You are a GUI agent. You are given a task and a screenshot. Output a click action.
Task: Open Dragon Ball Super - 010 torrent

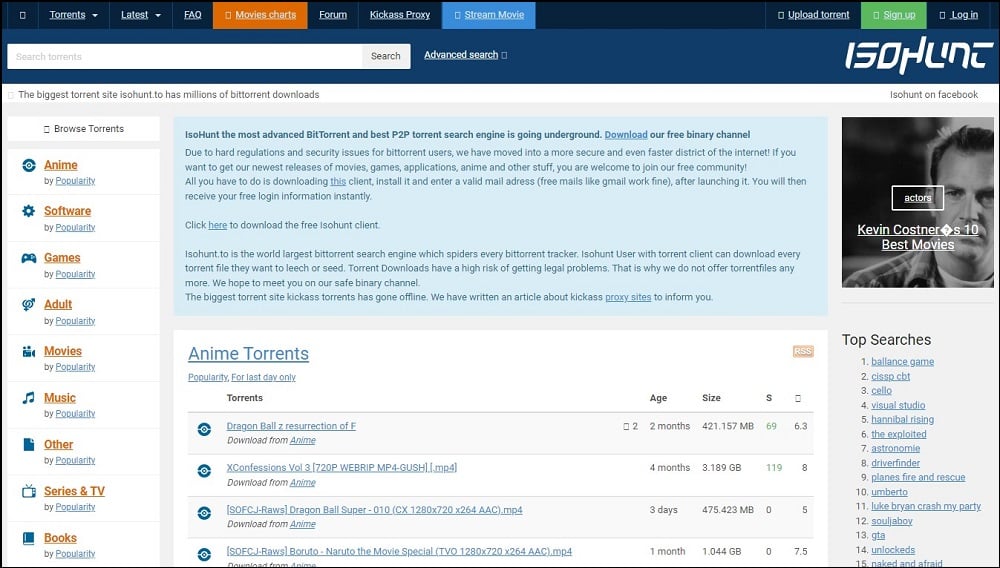point(374,510)
